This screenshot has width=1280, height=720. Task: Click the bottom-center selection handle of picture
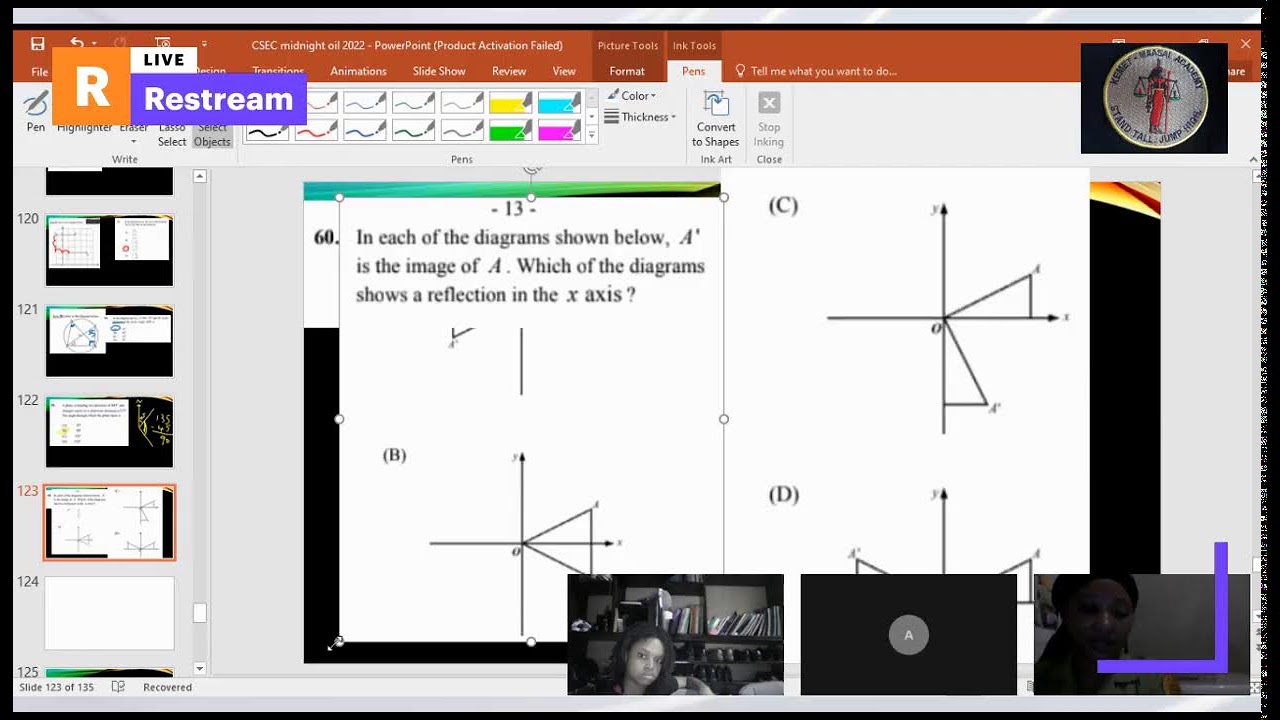pos(531,642)
